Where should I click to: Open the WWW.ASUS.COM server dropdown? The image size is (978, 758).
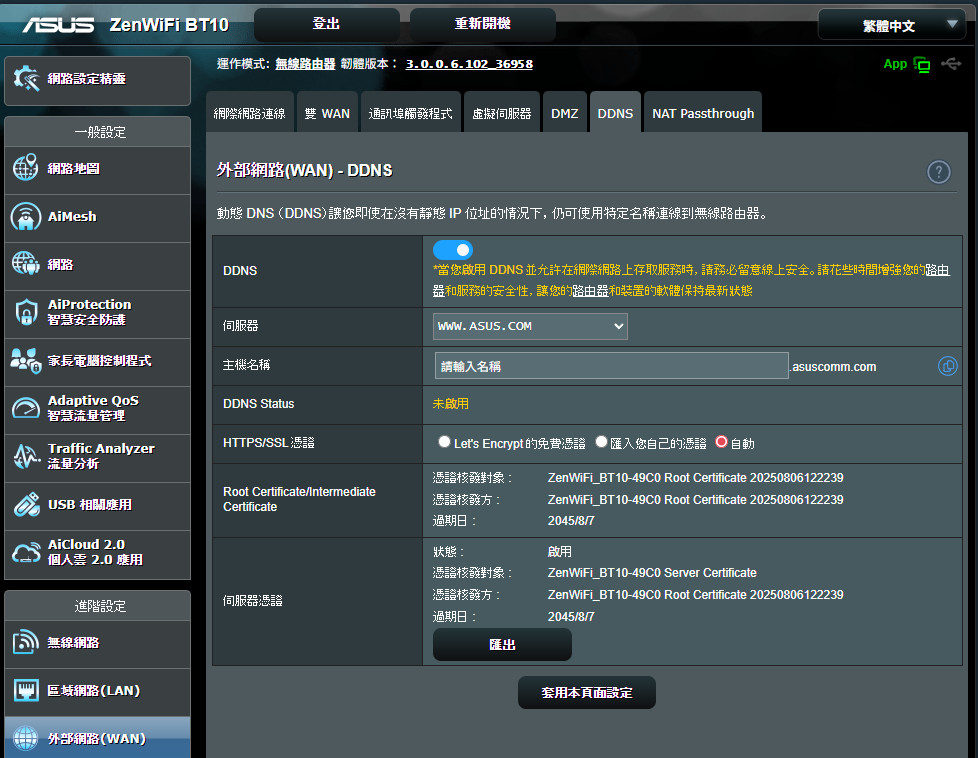pos(530,326)
